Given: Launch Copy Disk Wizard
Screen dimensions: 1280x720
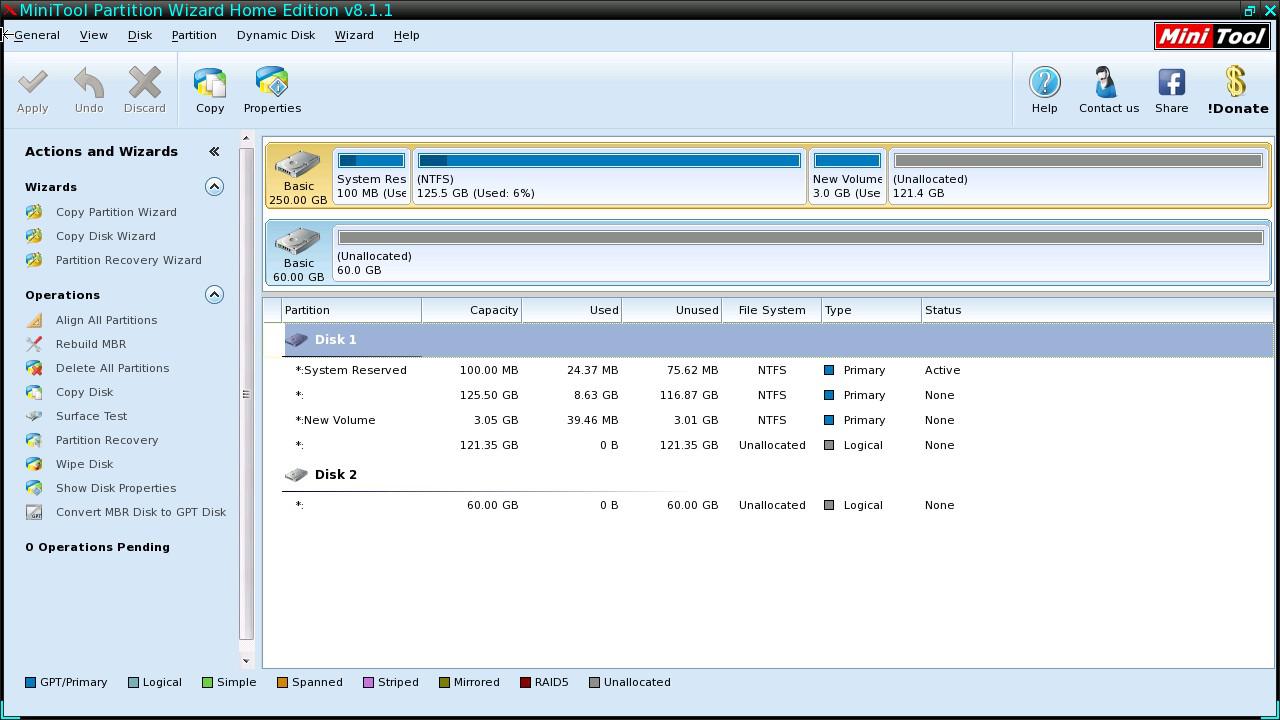Looking at the screenshot, I should 105,236.
